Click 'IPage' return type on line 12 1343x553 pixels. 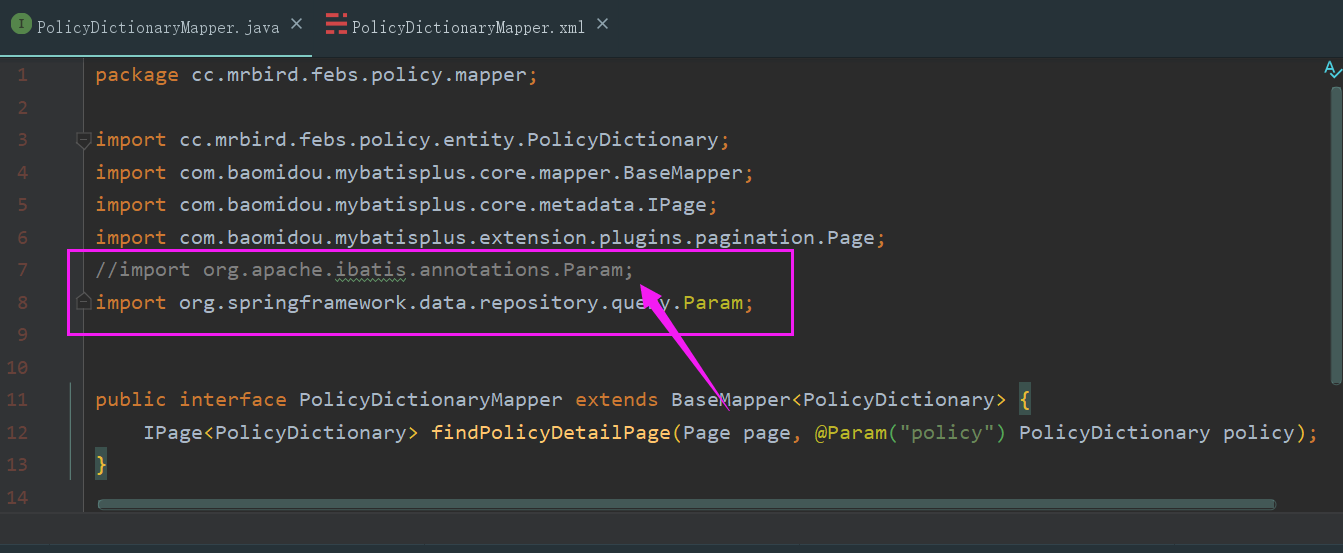click(x=173, y=433)
